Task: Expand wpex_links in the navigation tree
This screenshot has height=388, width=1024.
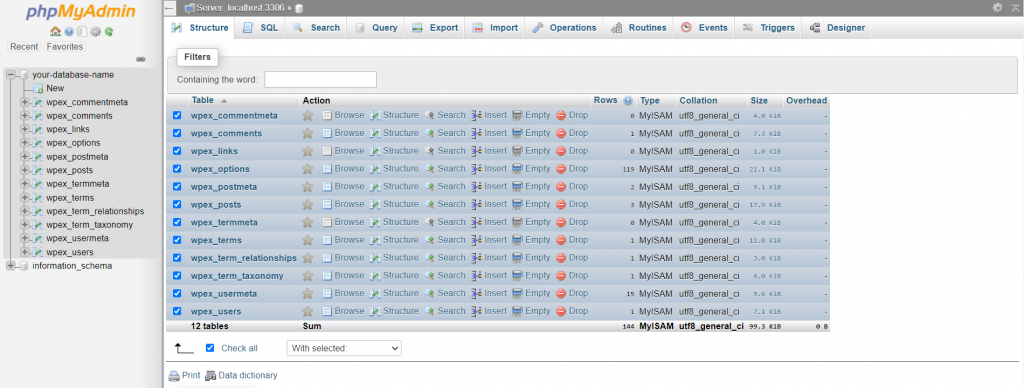Action: click(x=25, y=129)
